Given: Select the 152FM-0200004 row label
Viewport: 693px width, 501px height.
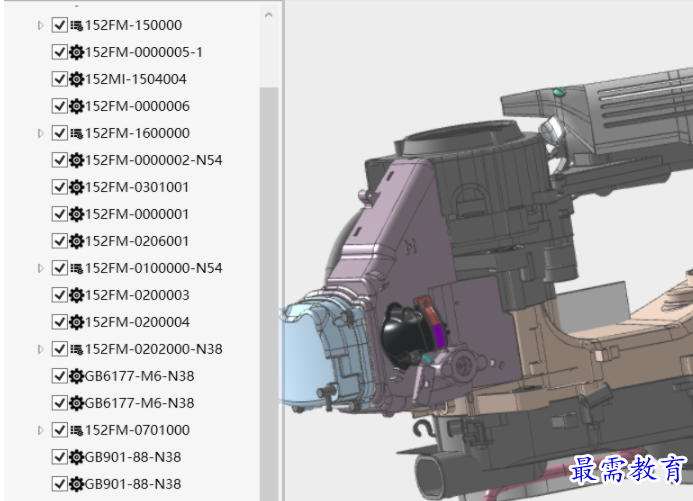Looking at the screenshot, I should 137,322.
